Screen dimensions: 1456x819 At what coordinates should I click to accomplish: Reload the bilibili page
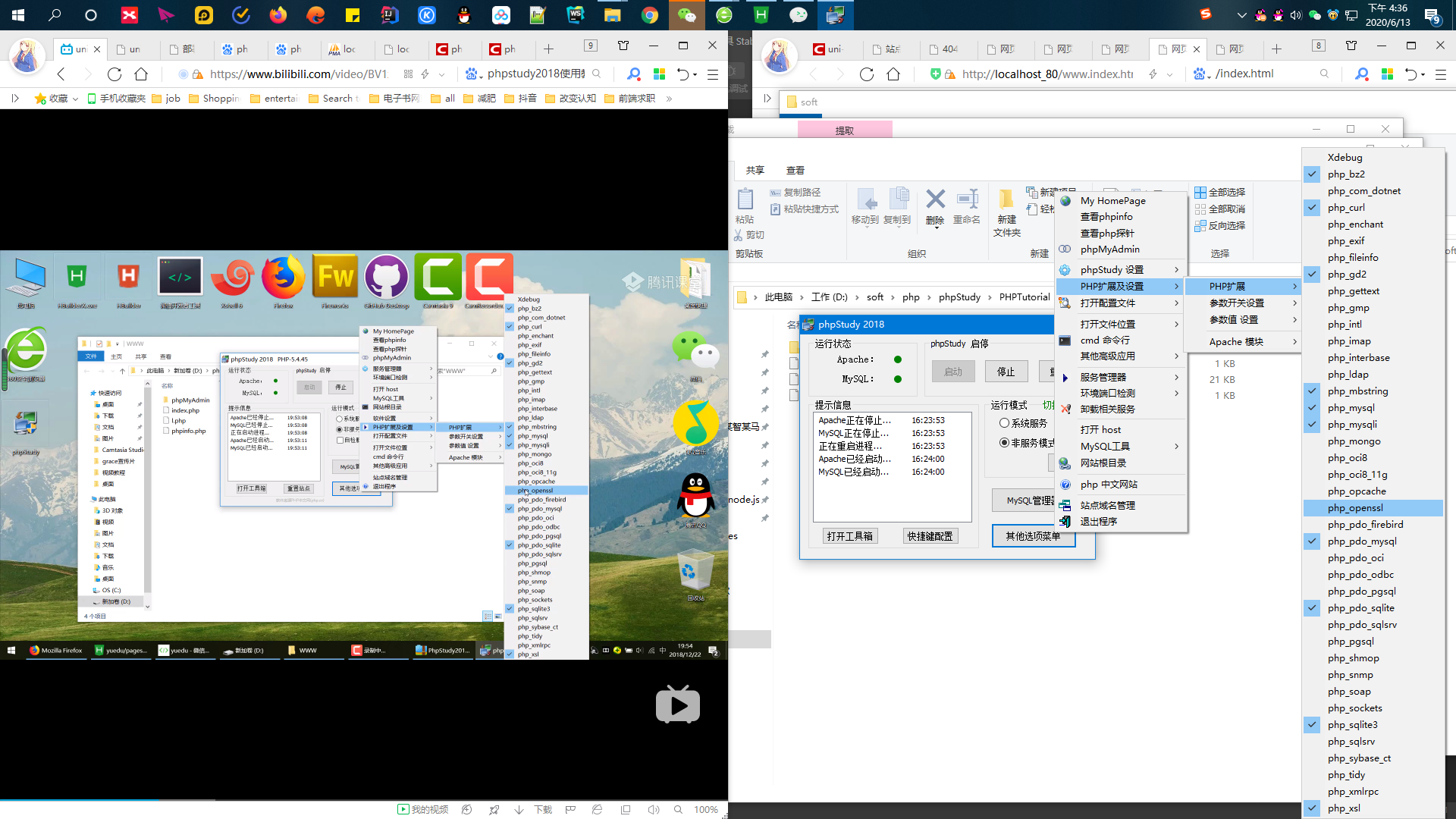coord(115,74)
